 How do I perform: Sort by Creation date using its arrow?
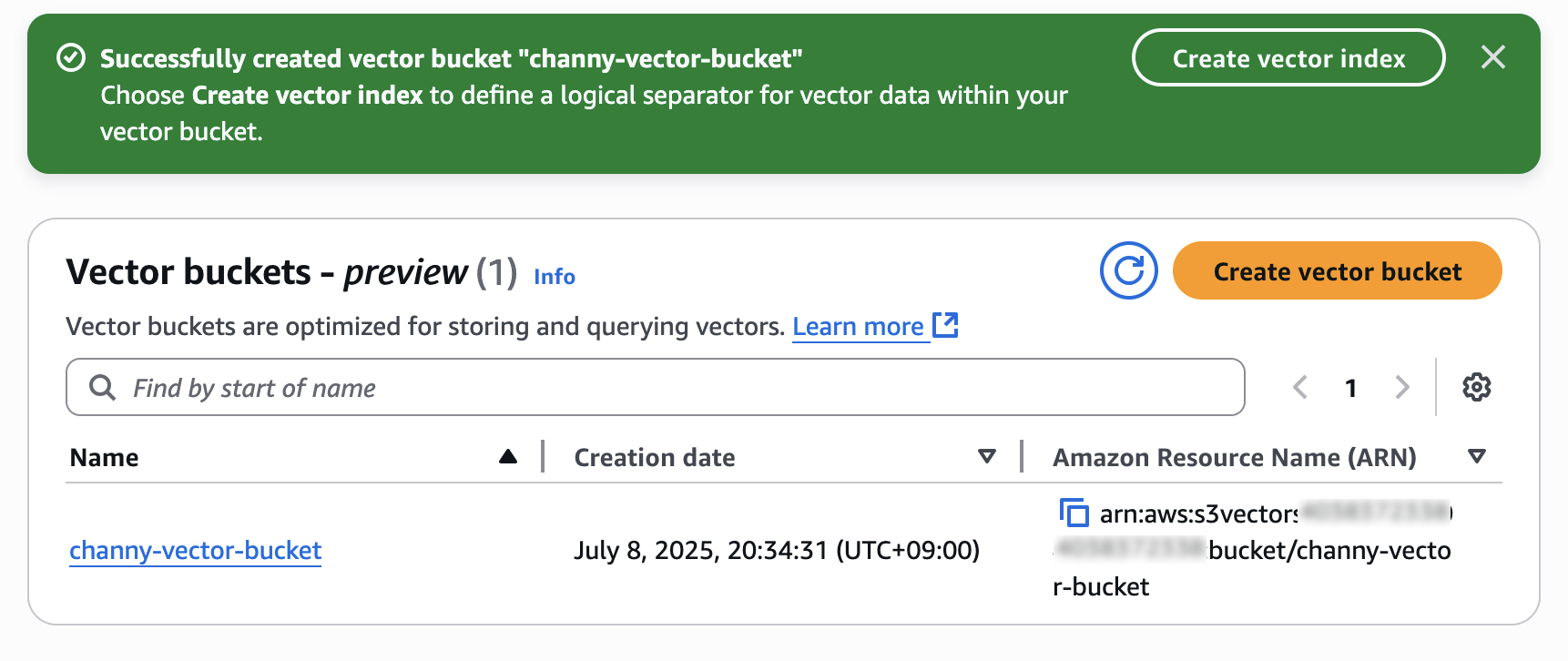(x=986, y=456)
